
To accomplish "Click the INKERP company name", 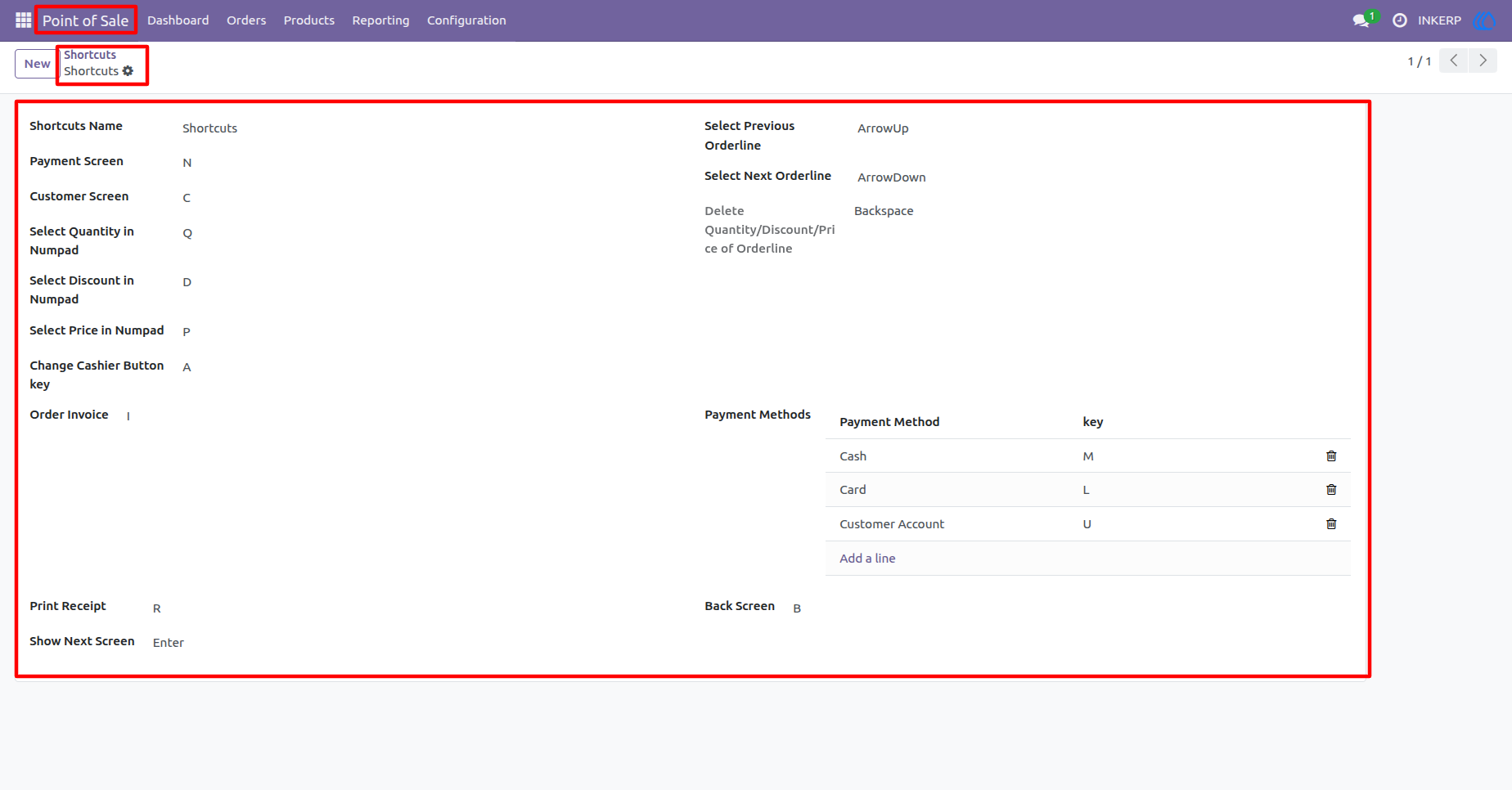I will click(x=1439, y=20).
